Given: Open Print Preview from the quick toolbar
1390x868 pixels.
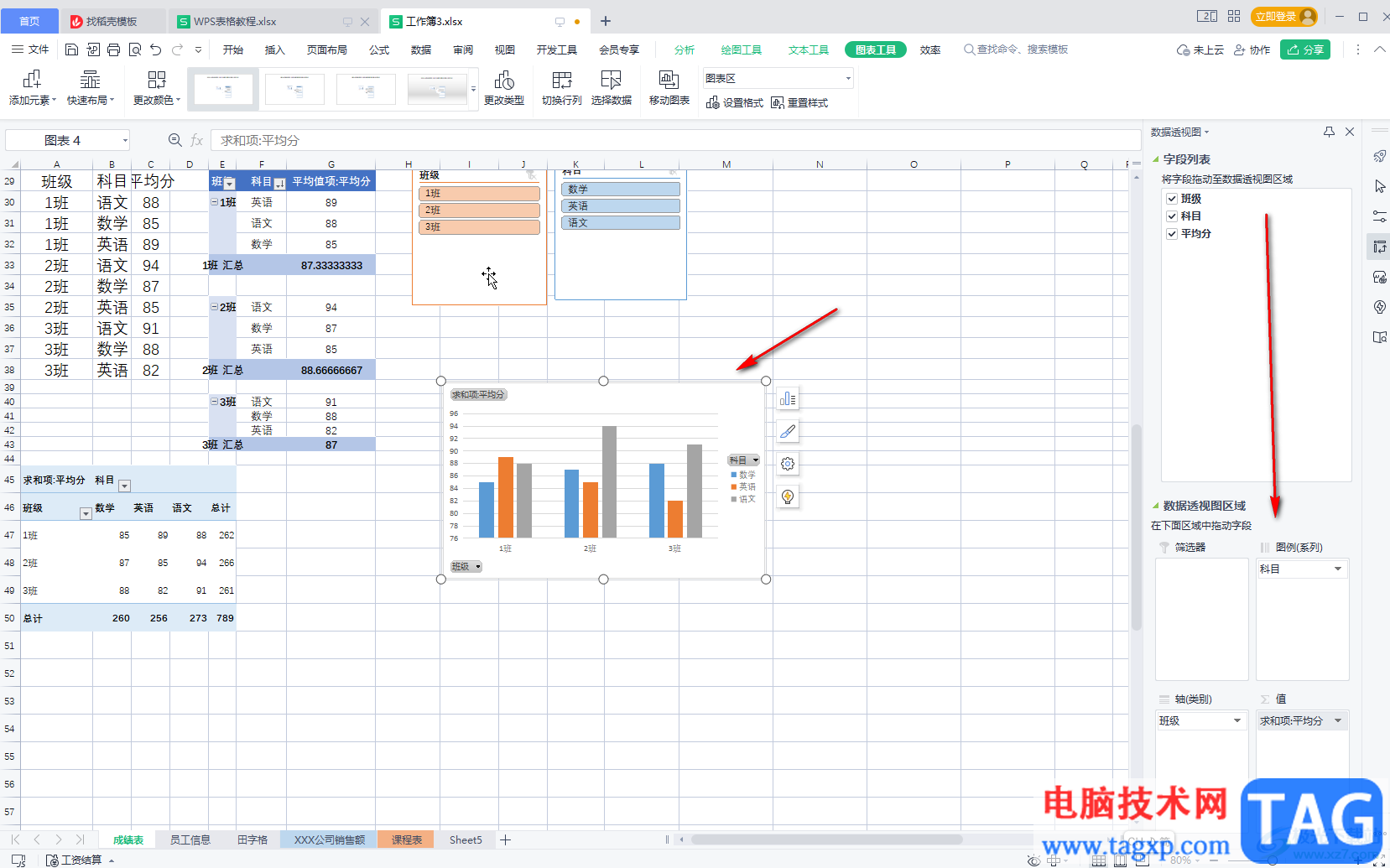Looking at the screenshot, I should point(135,49).
